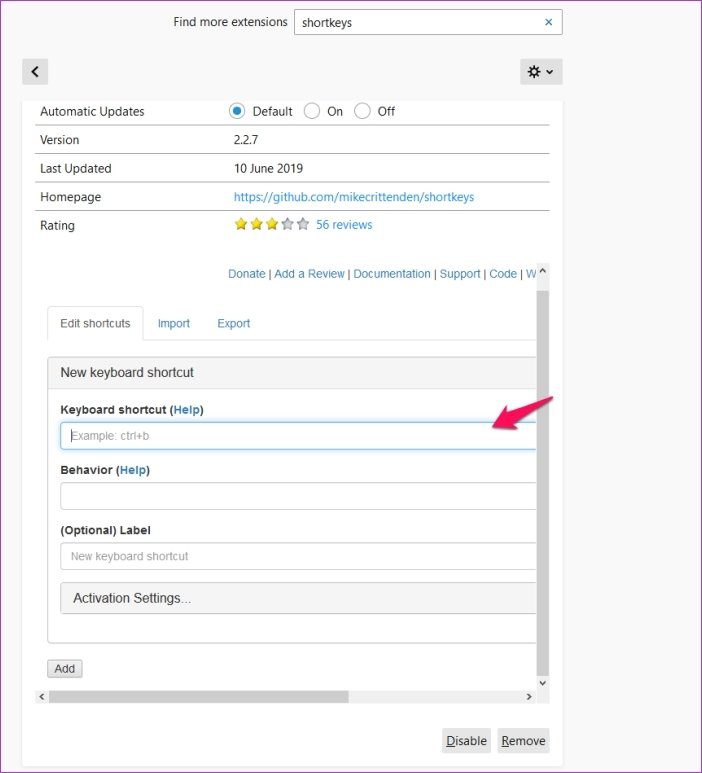Click the Remove button
The height and width of the screenshot is (773, 702).
tap(523, 740)
